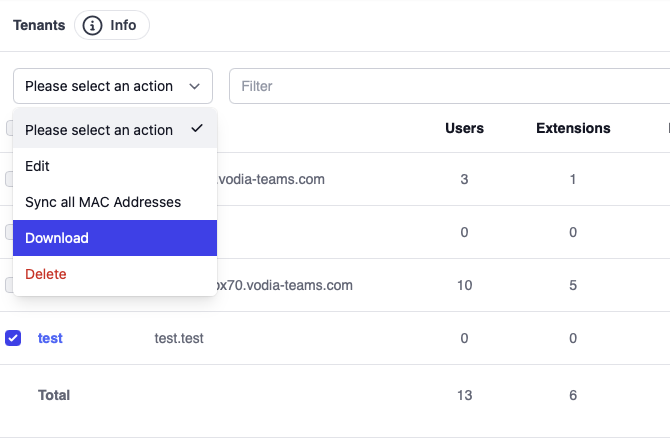Viewport: 670px width, 443px height.
Task: Click the Tenants page heading
Action: point(39,26)
